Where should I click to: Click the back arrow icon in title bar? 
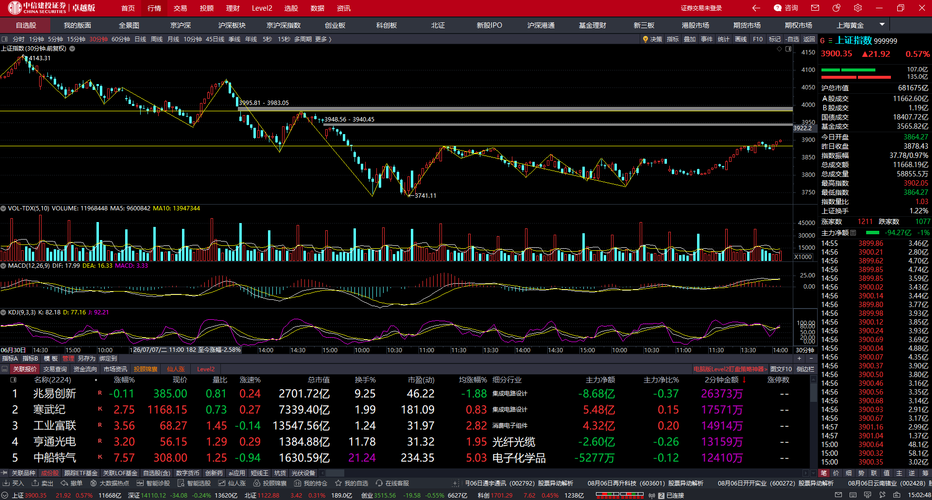point(756,8)
